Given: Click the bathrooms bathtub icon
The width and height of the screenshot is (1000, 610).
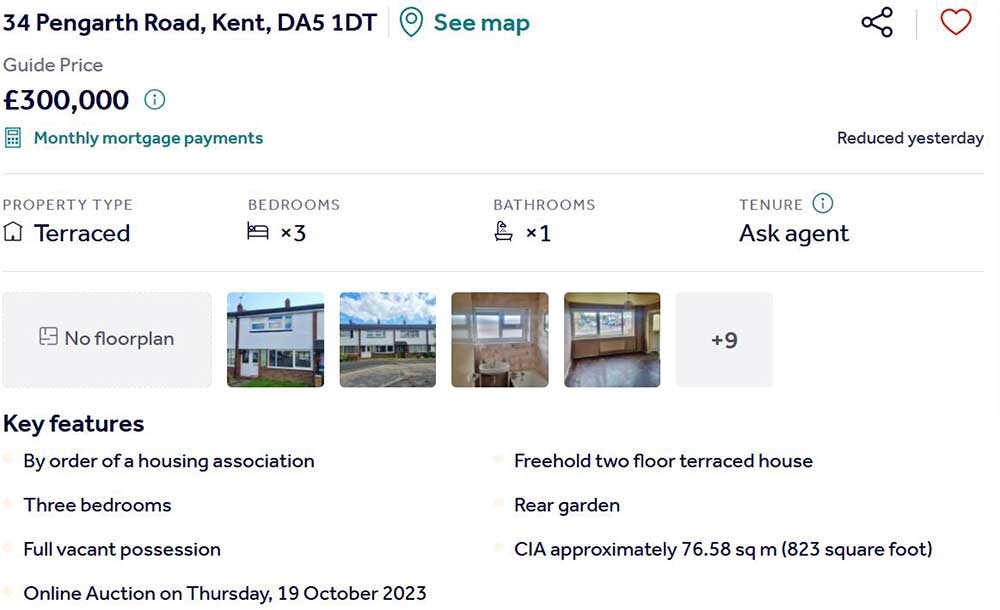Looking at the screenshot, I should [504, 233].
